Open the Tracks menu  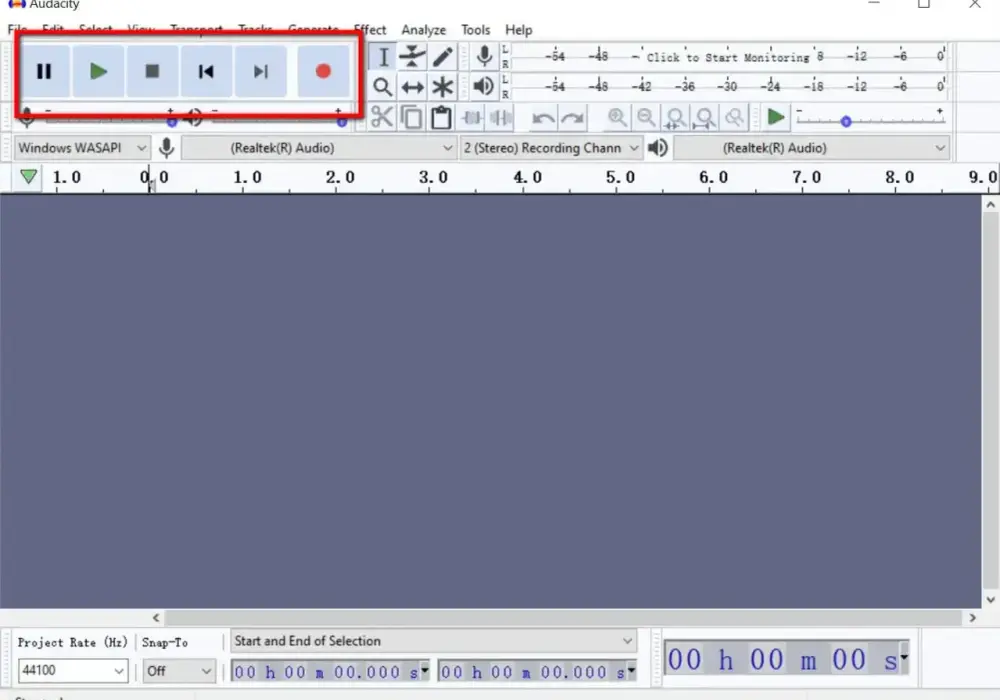click(x=255, y=30)
